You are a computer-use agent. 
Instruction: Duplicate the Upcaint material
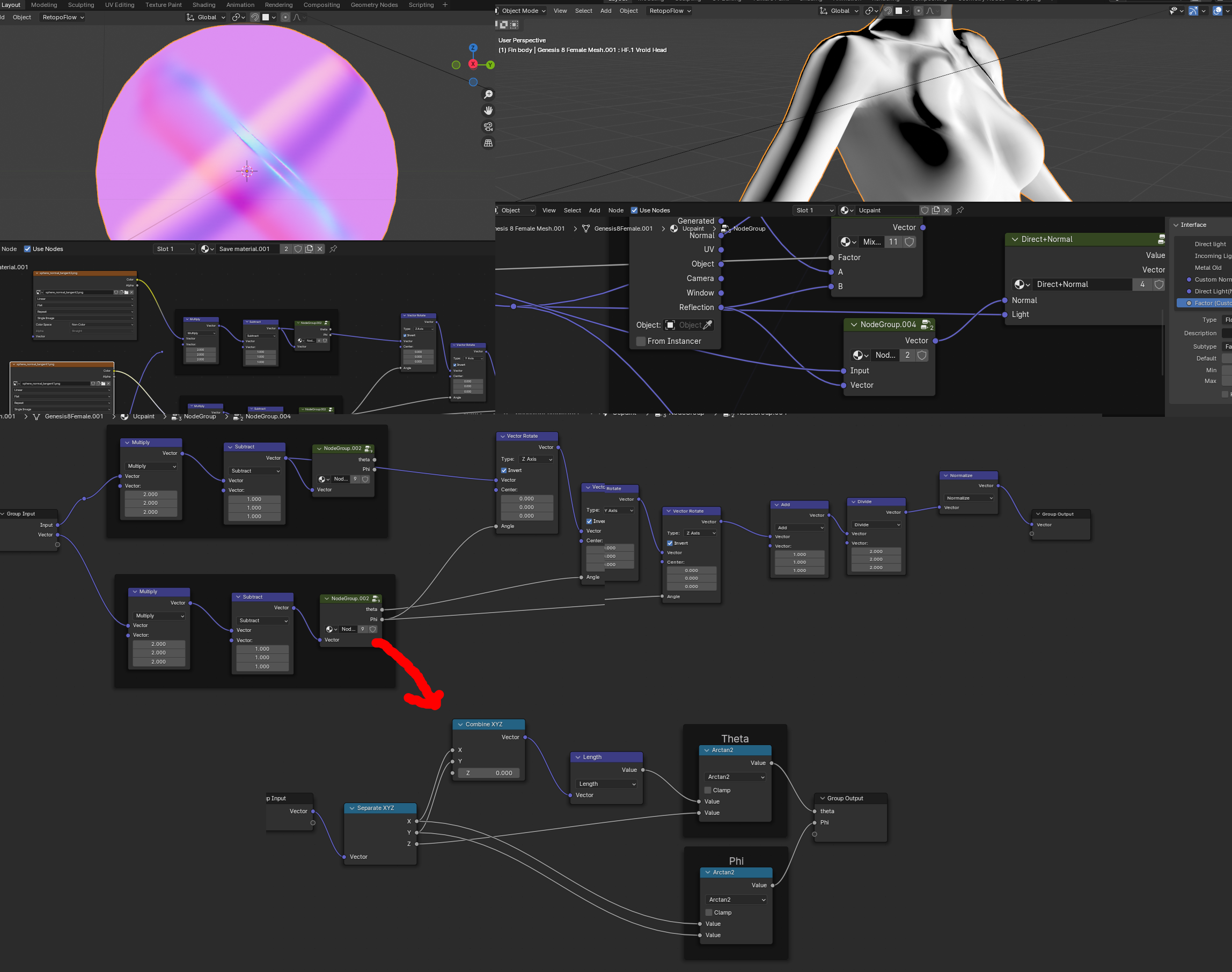coord(935,210)
